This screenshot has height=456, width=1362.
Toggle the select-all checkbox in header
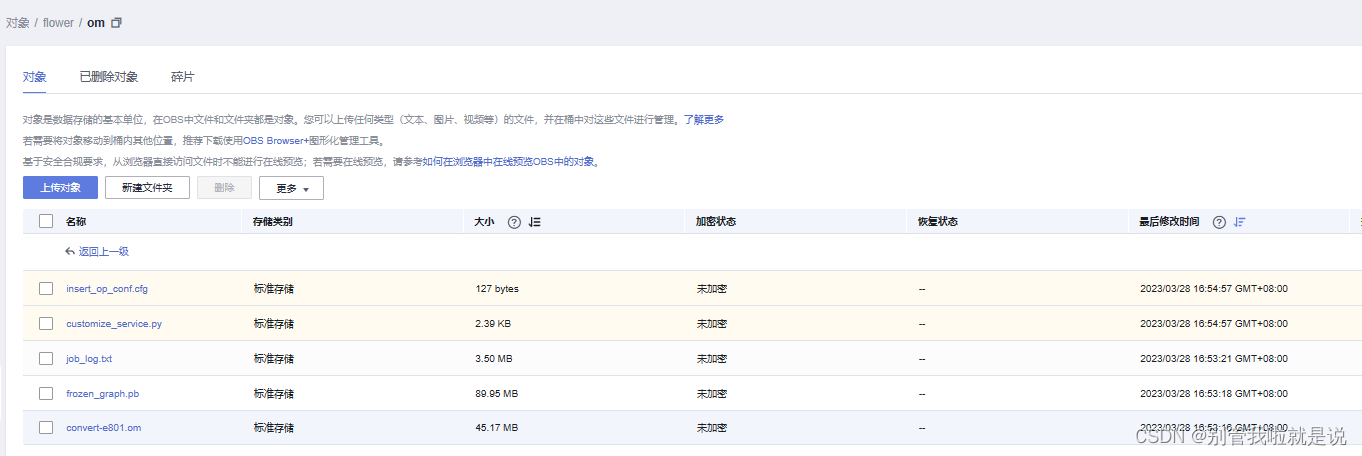pyautogui.click(x=46, y=222)
